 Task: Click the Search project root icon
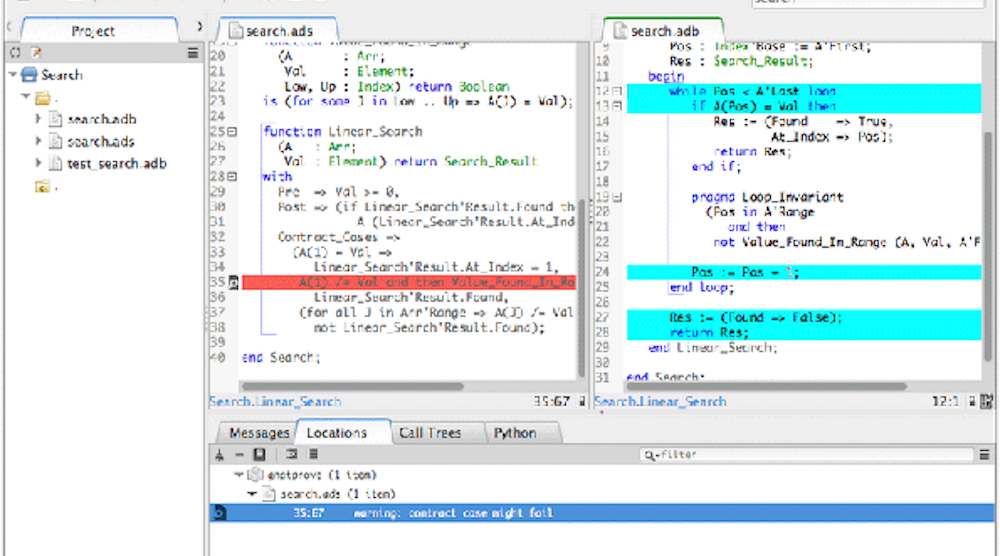(29, 75)
